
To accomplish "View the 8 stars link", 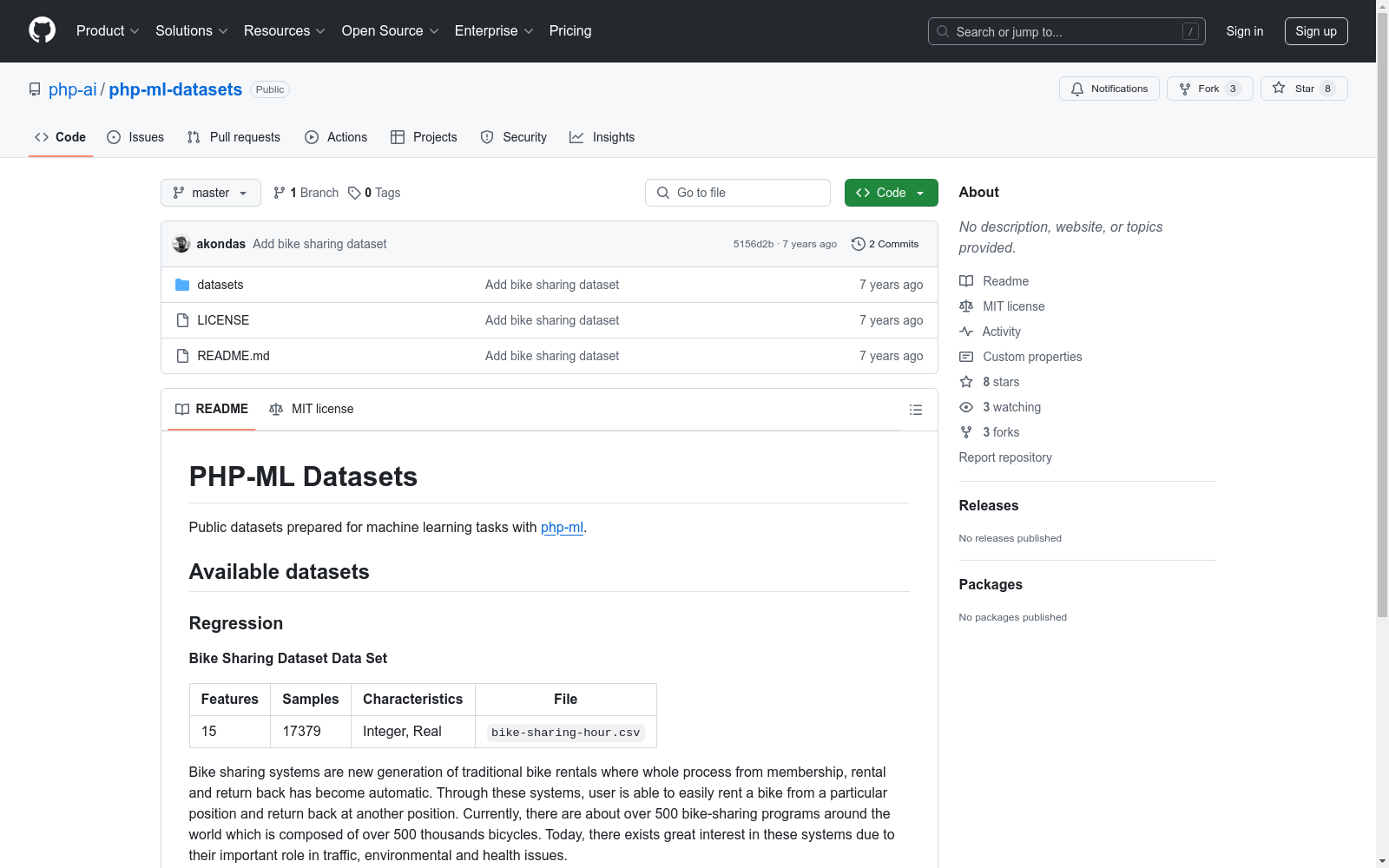I will pyautogui.click(x=990, y=382).
